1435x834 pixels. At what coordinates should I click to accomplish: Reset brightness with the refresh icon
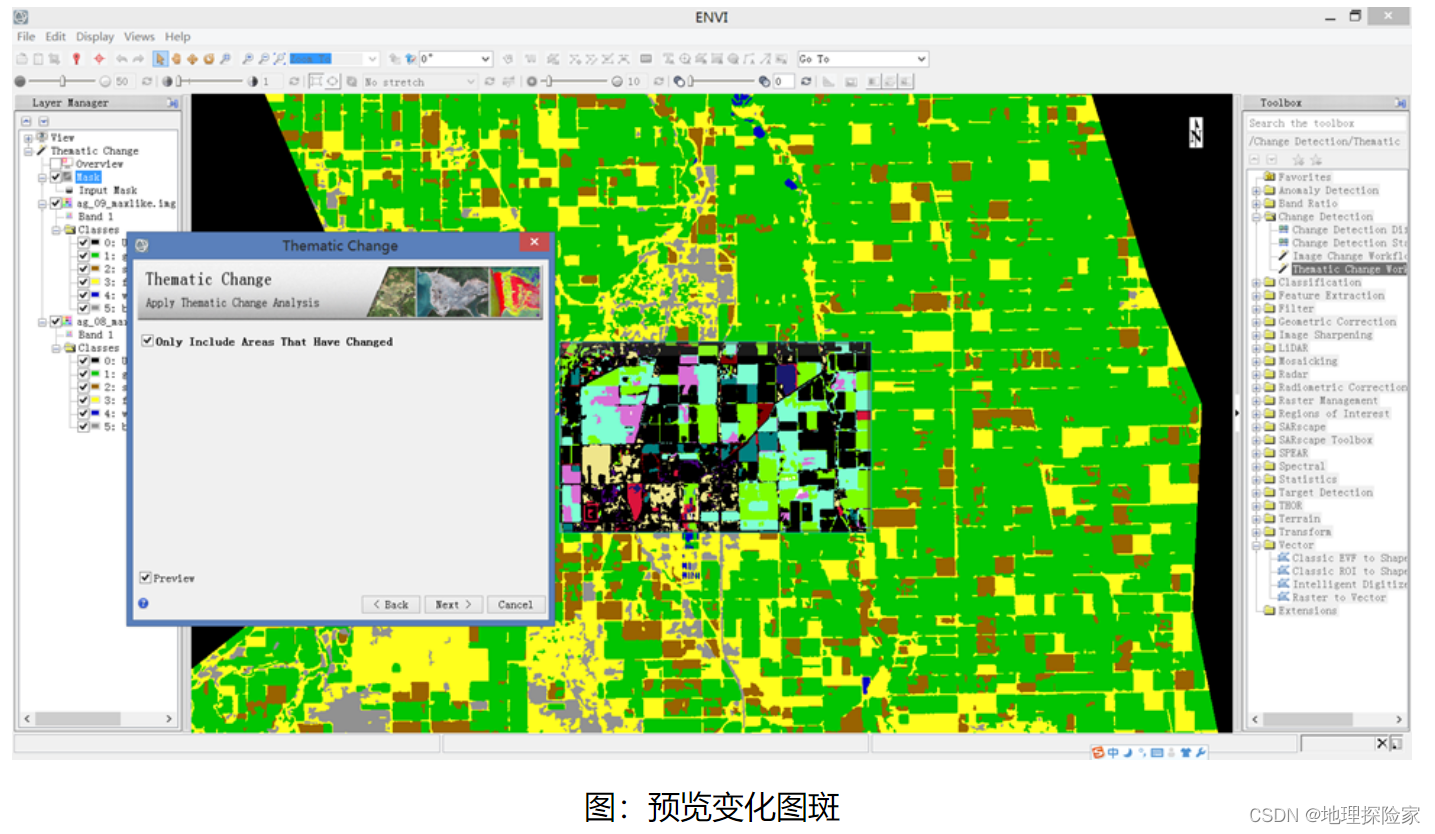pyautogui.click(x=147, y=81)
